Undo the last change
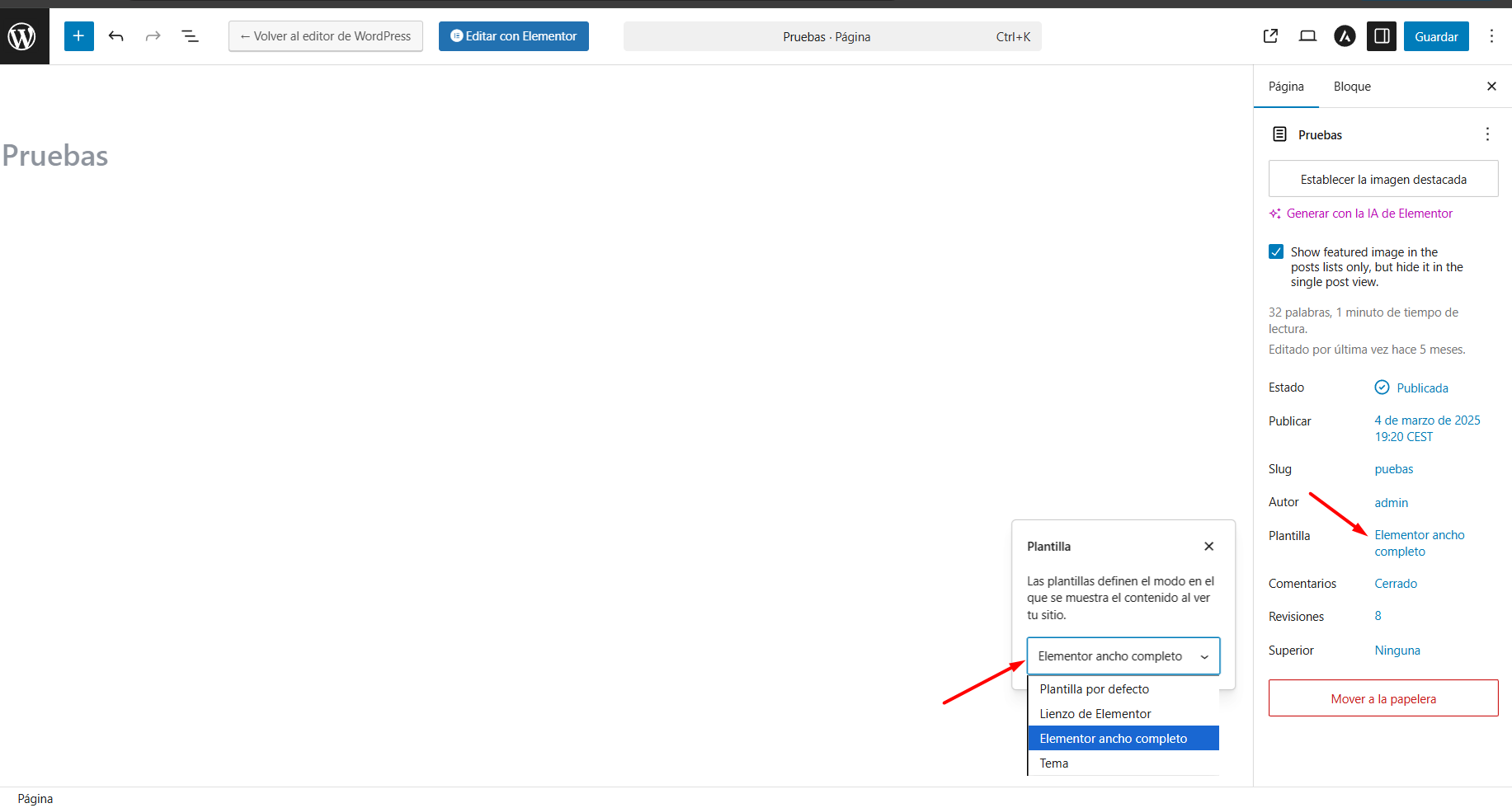 (x=116, y=36)
